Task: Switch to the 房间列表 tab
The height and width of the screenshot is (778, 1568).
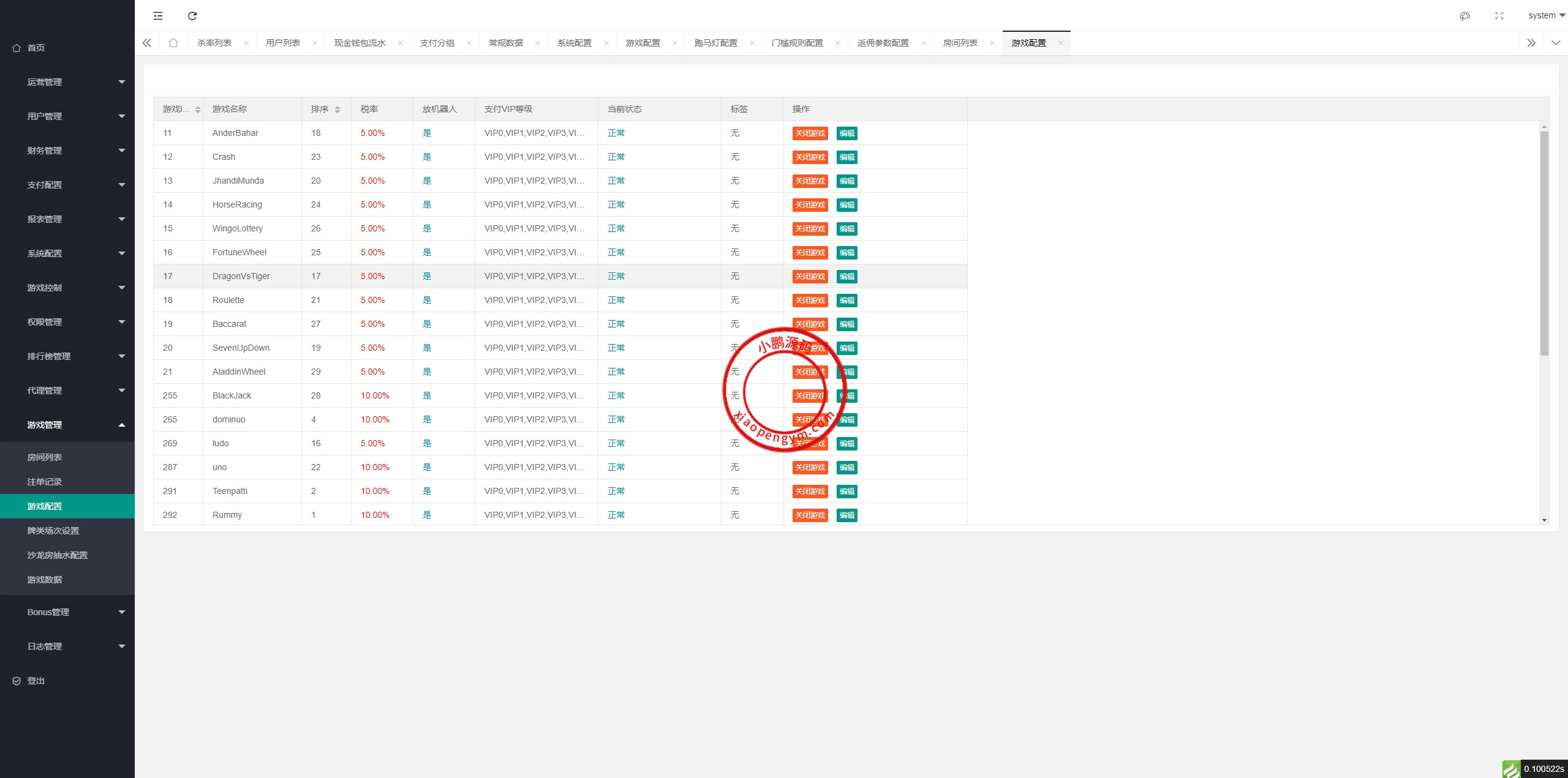Action: pyautogui.click(x=960, y=43)
